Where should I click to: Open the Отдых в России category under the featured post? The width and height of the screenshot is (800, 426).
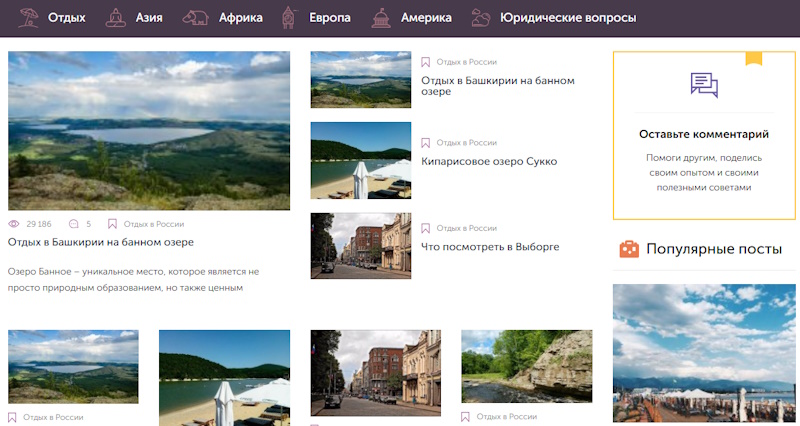coord(154,224)
